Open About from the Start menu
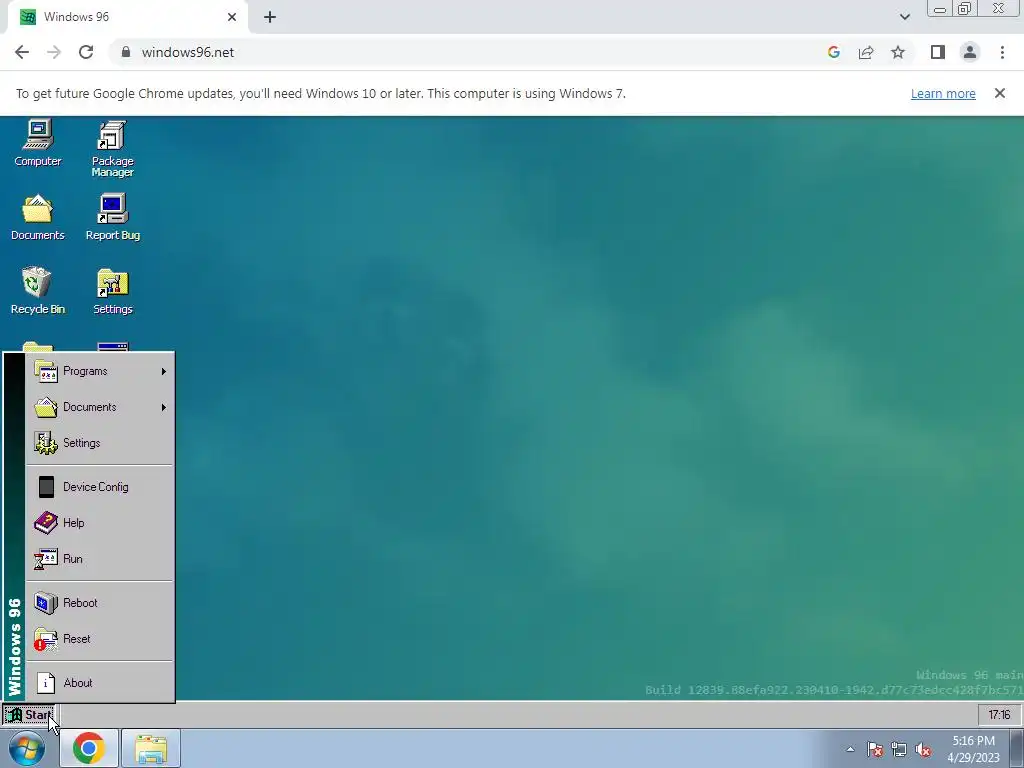1024x768 pixels. click(x=100, y=682)
